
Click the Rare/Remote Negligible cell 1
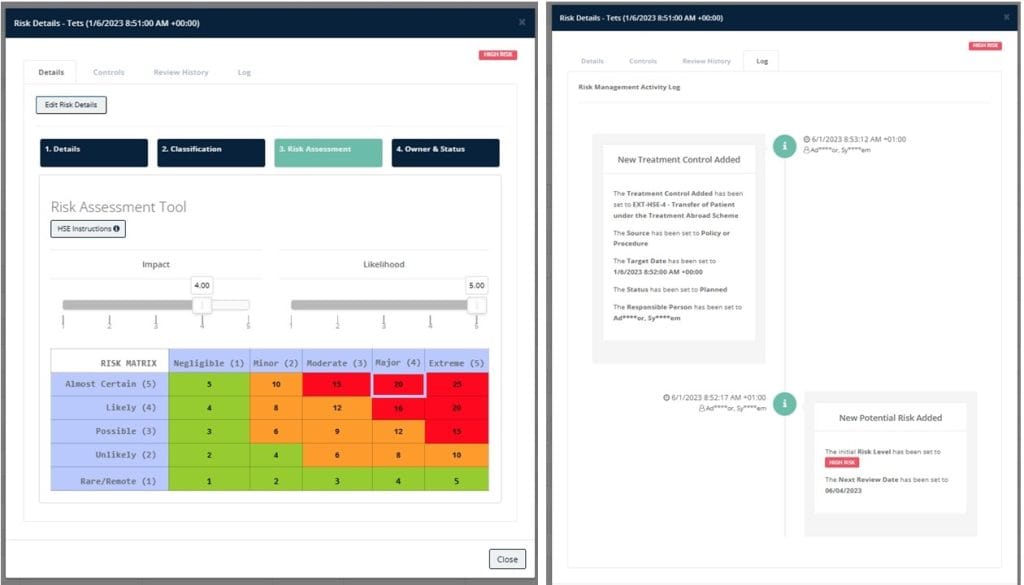coord(209,481)
